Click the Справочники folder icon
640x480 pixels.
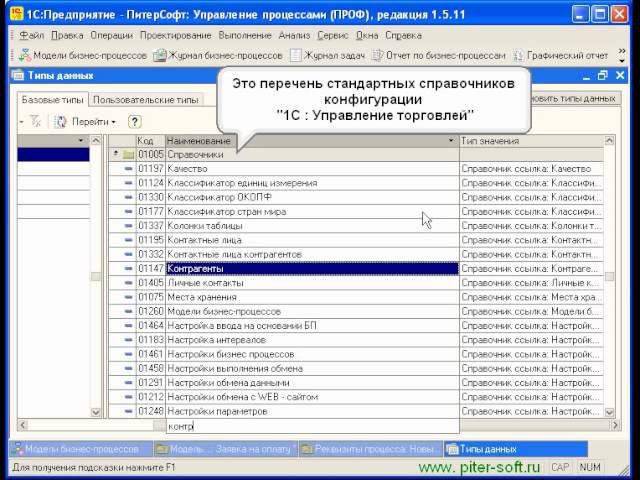click(x=129, y=155)
